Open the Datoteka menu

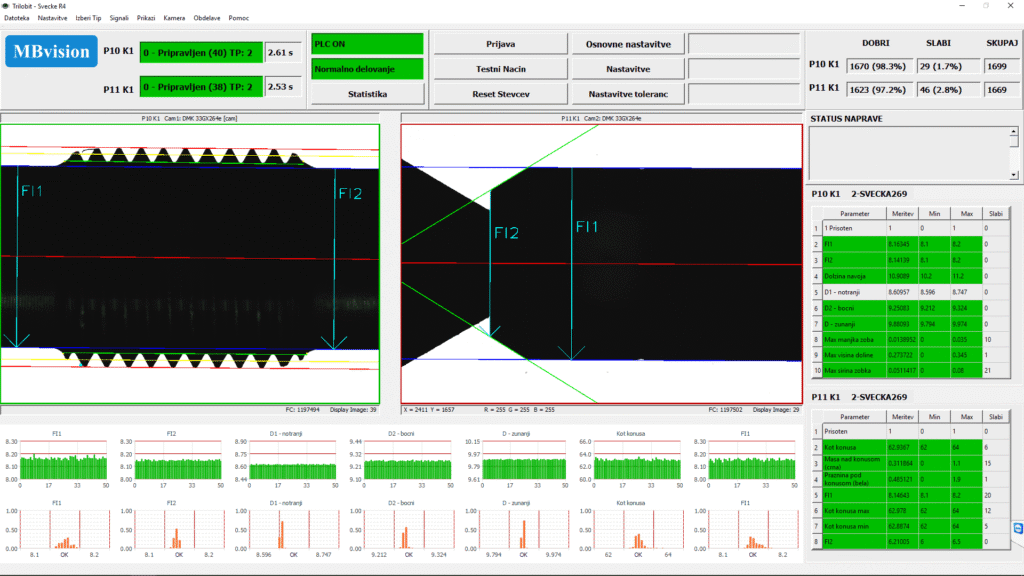(16, 18)
